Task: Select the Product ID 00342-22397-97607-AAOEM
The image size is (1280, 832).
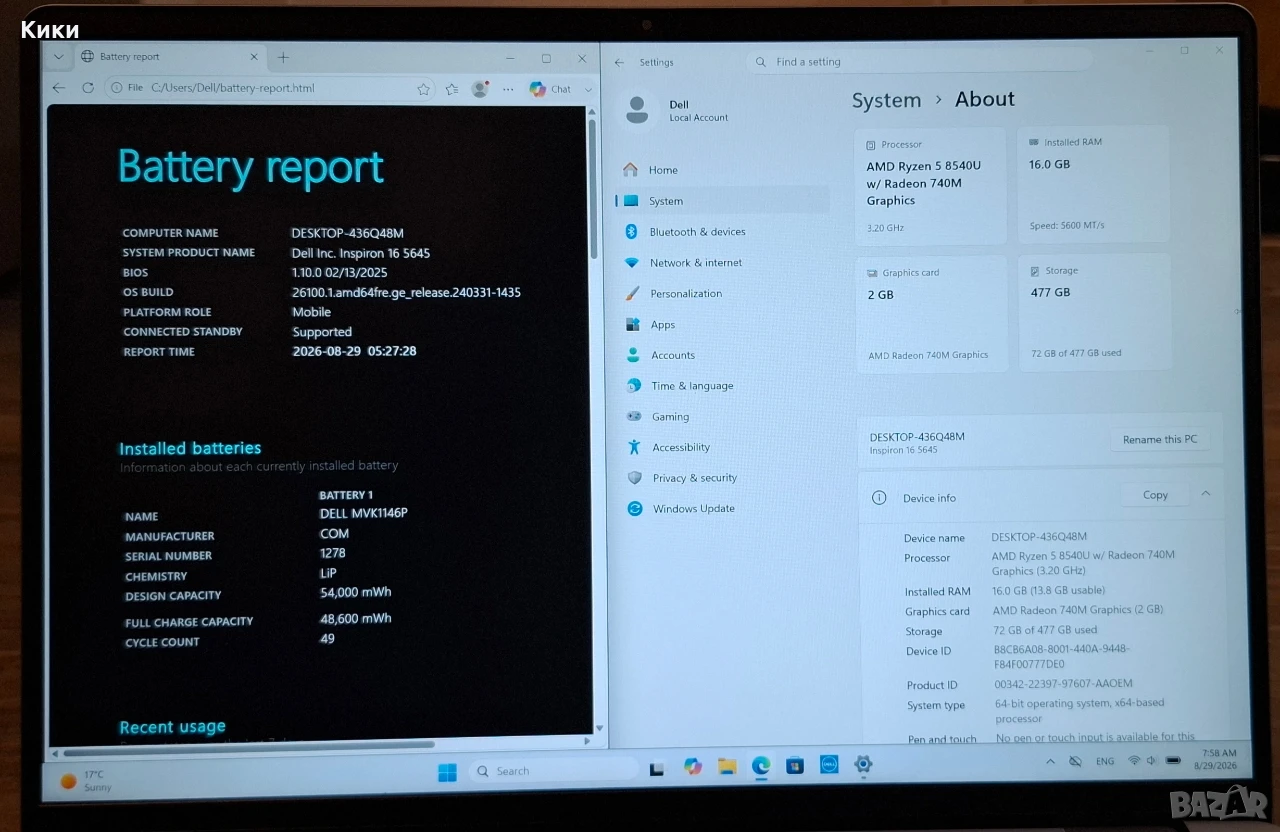Action: coord(1063,685)
